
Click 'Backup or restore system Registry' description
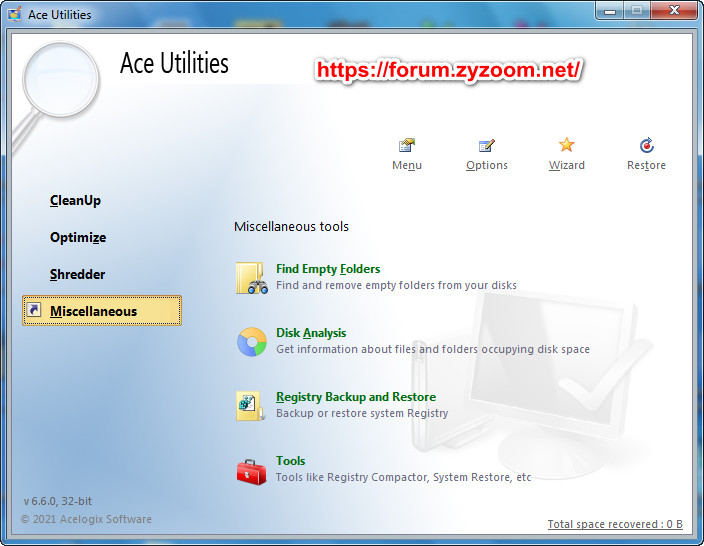(x=362, y=413)
